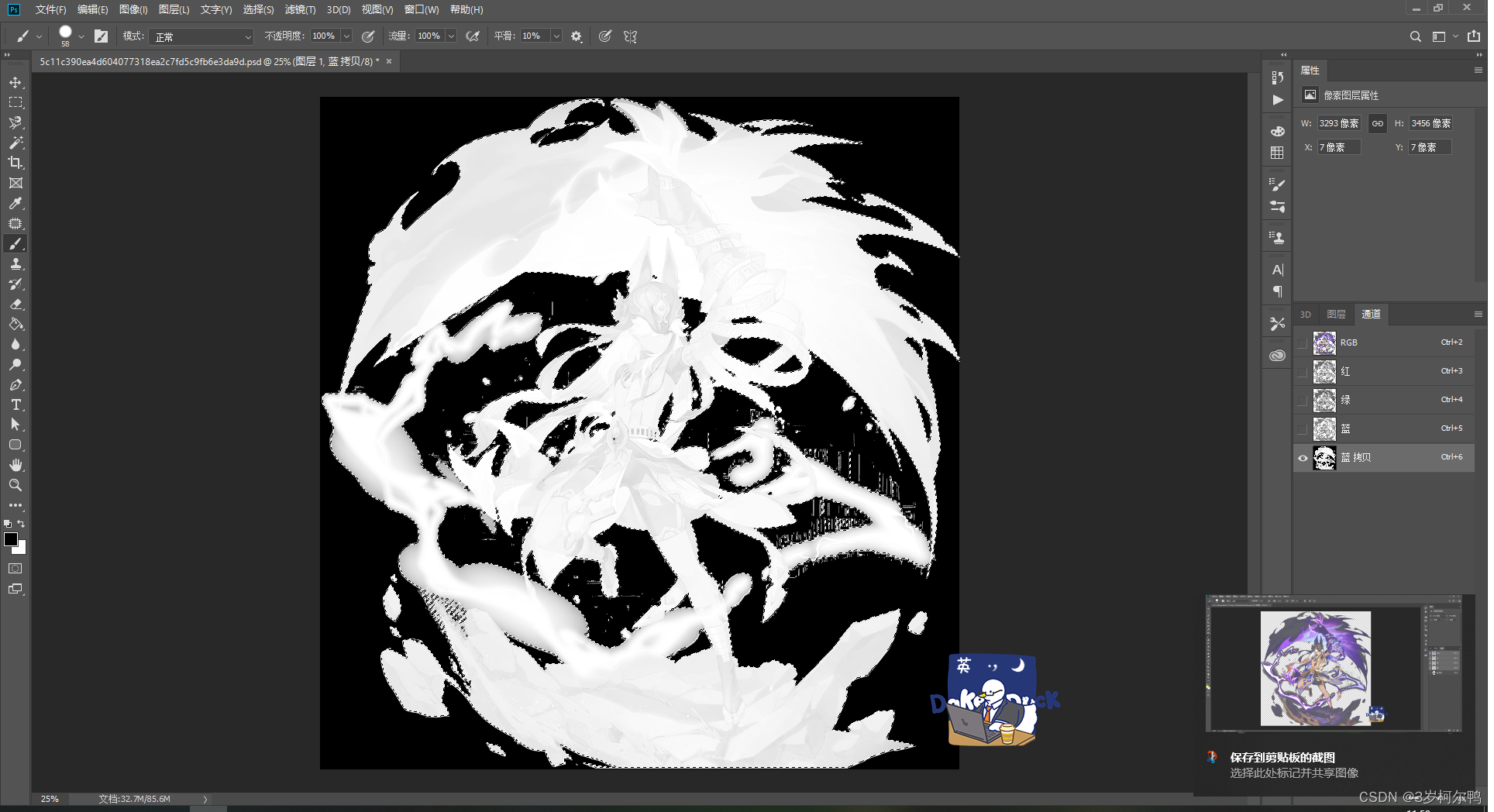Screen dimensions: 1494x812
Task: Show the 蓝 channel visibility
Action: (1303, 428)
